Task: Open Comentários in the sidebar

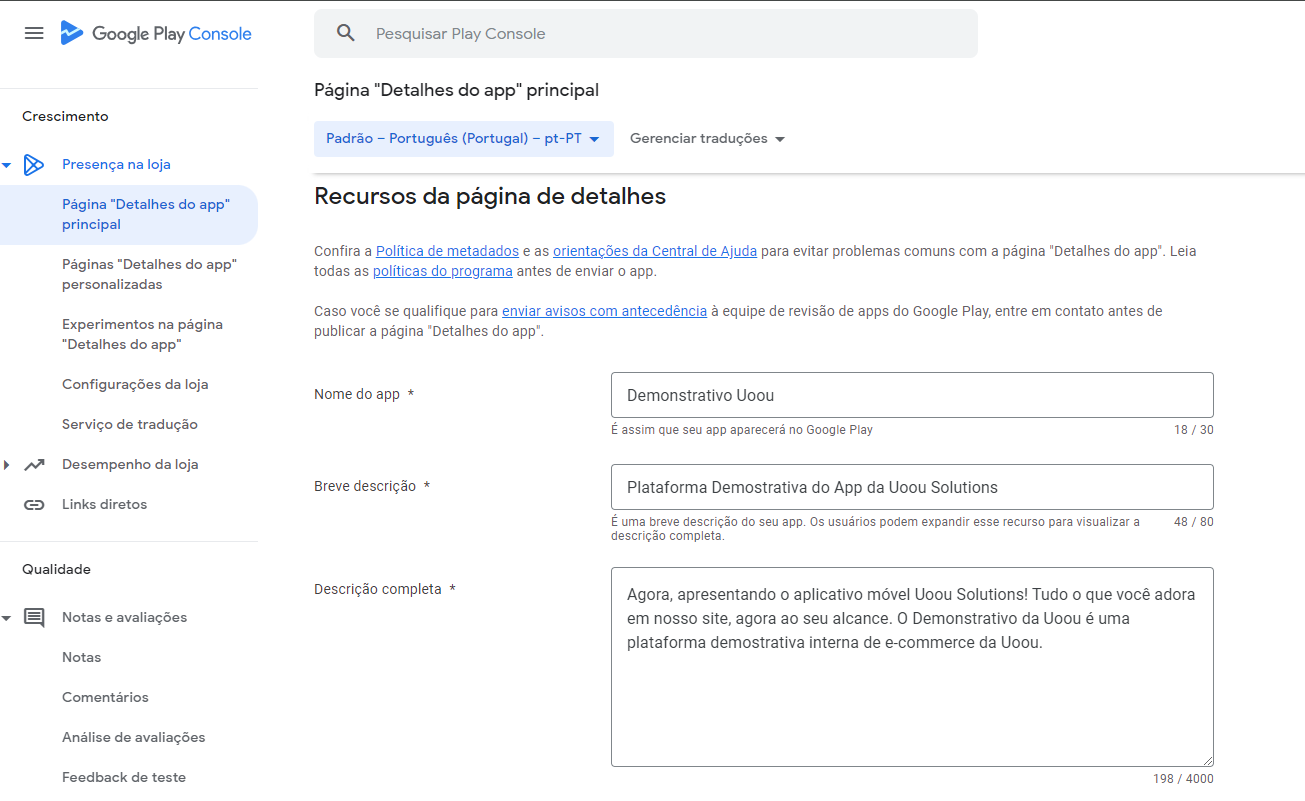Action: click(105, 698)
